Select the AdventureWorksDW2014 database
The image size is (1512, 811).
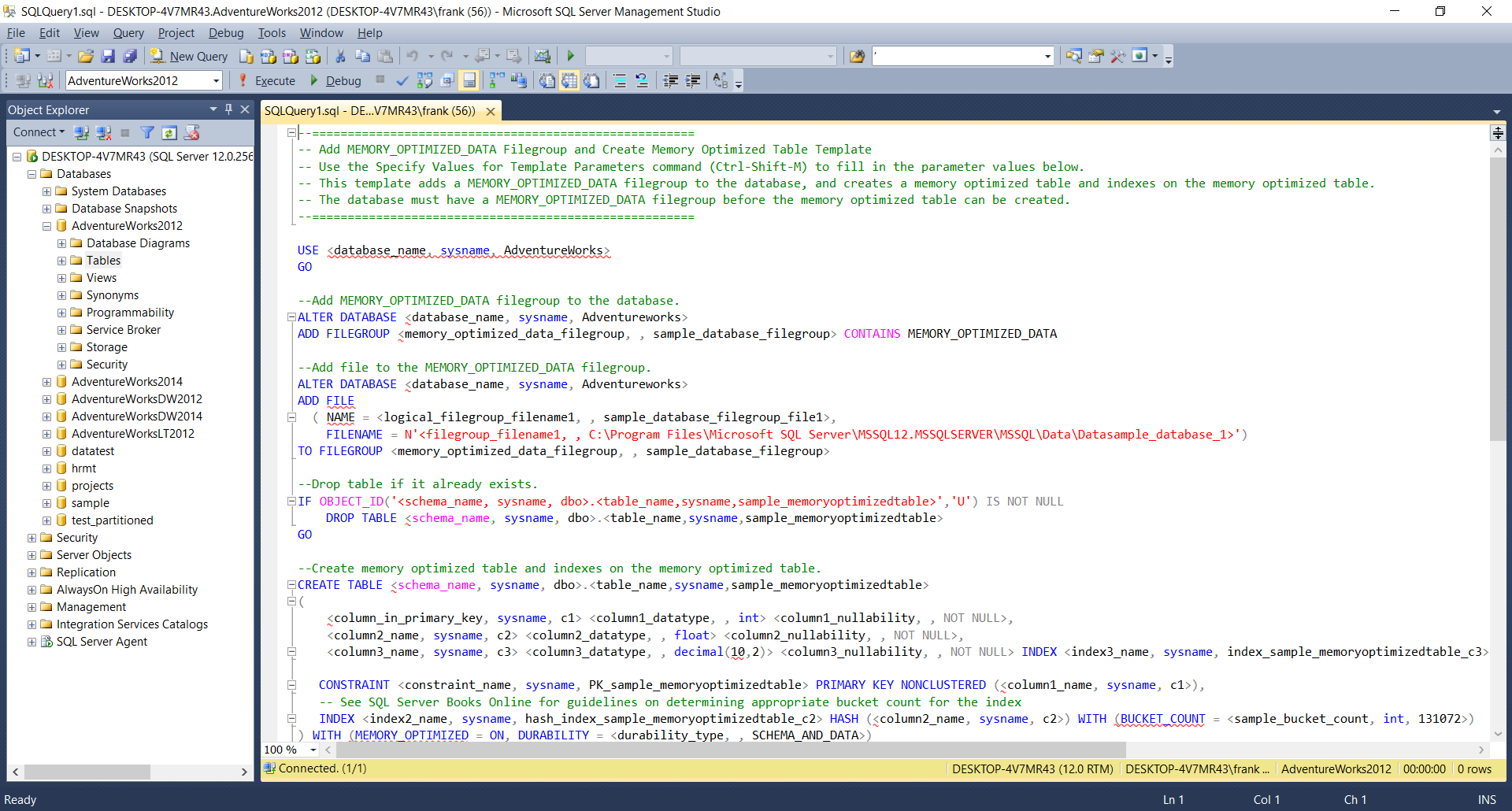[x=136, y=417]
